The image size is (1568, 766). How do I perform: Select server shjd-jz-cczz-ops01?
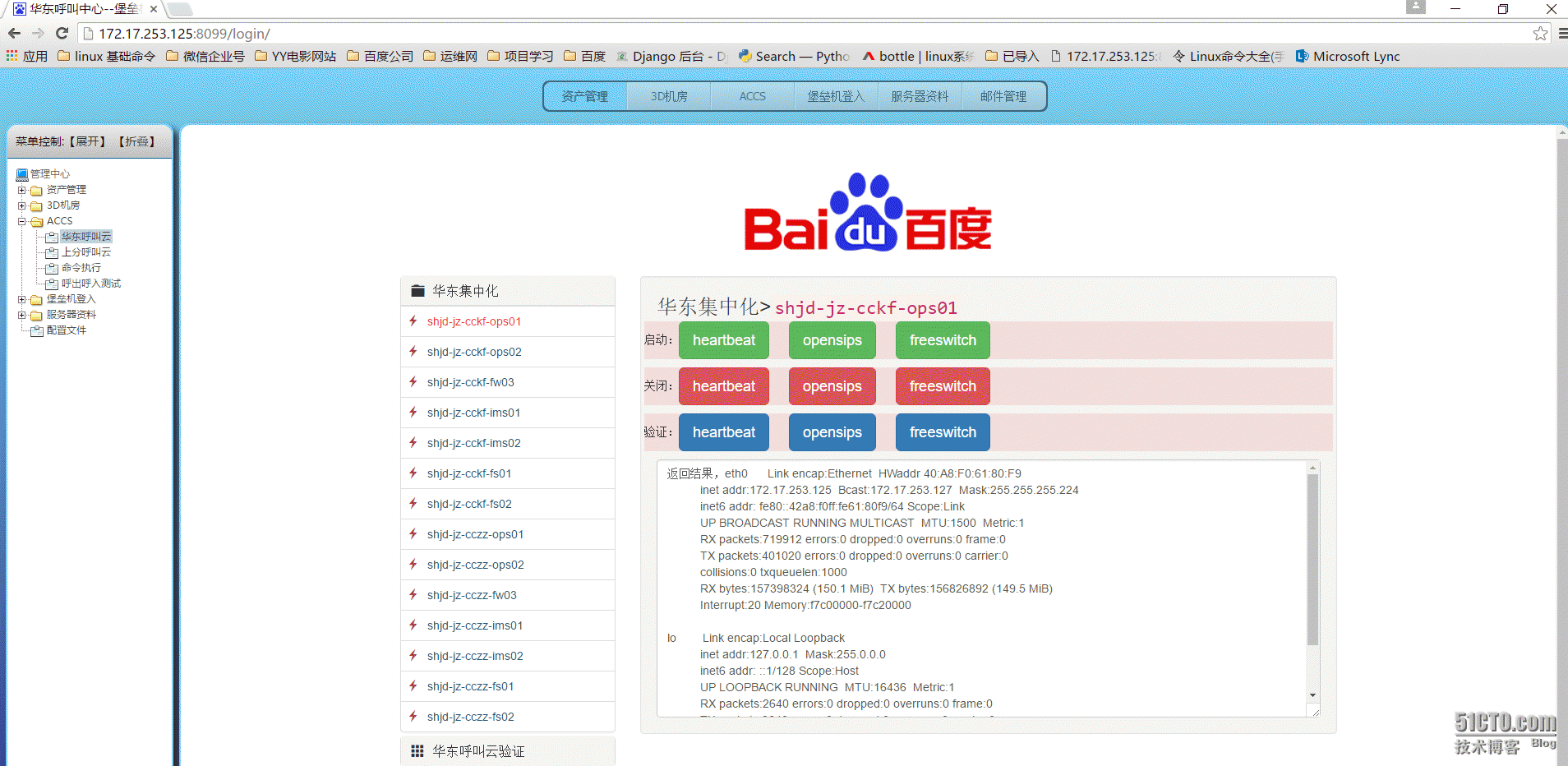(508, 534)
